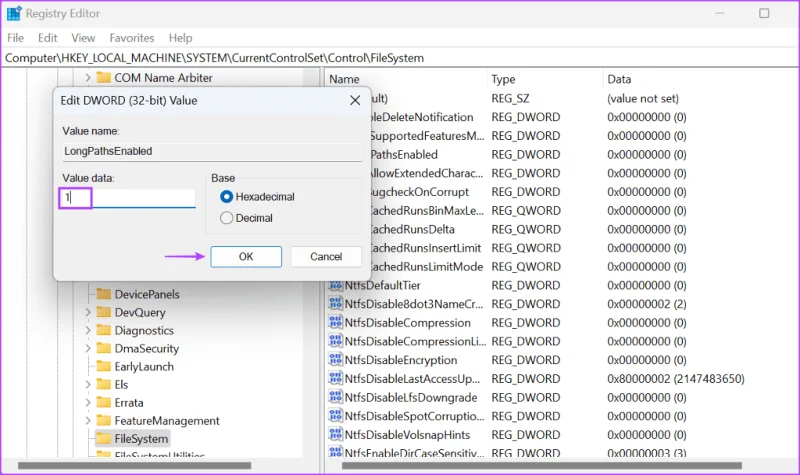
Task: Select the NtfsDisableEncryption value name
Action: 401,360
